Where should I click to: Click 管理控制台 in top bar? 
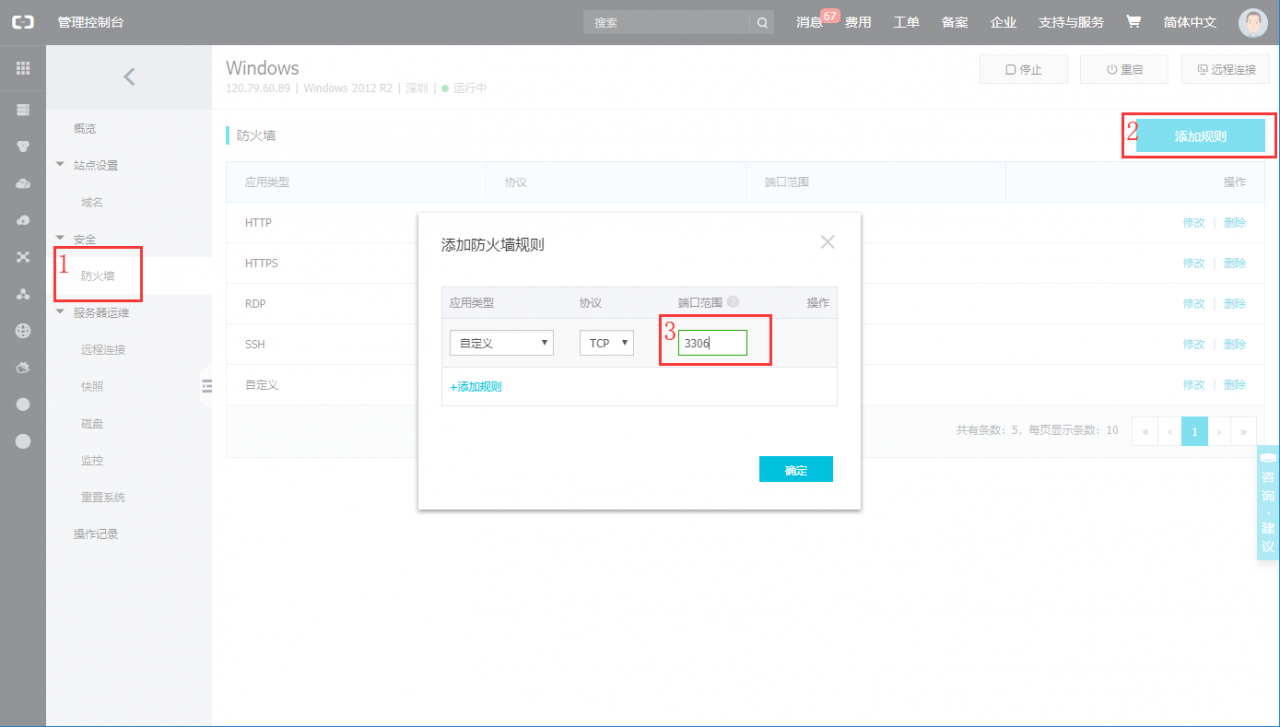coord(91,22)
